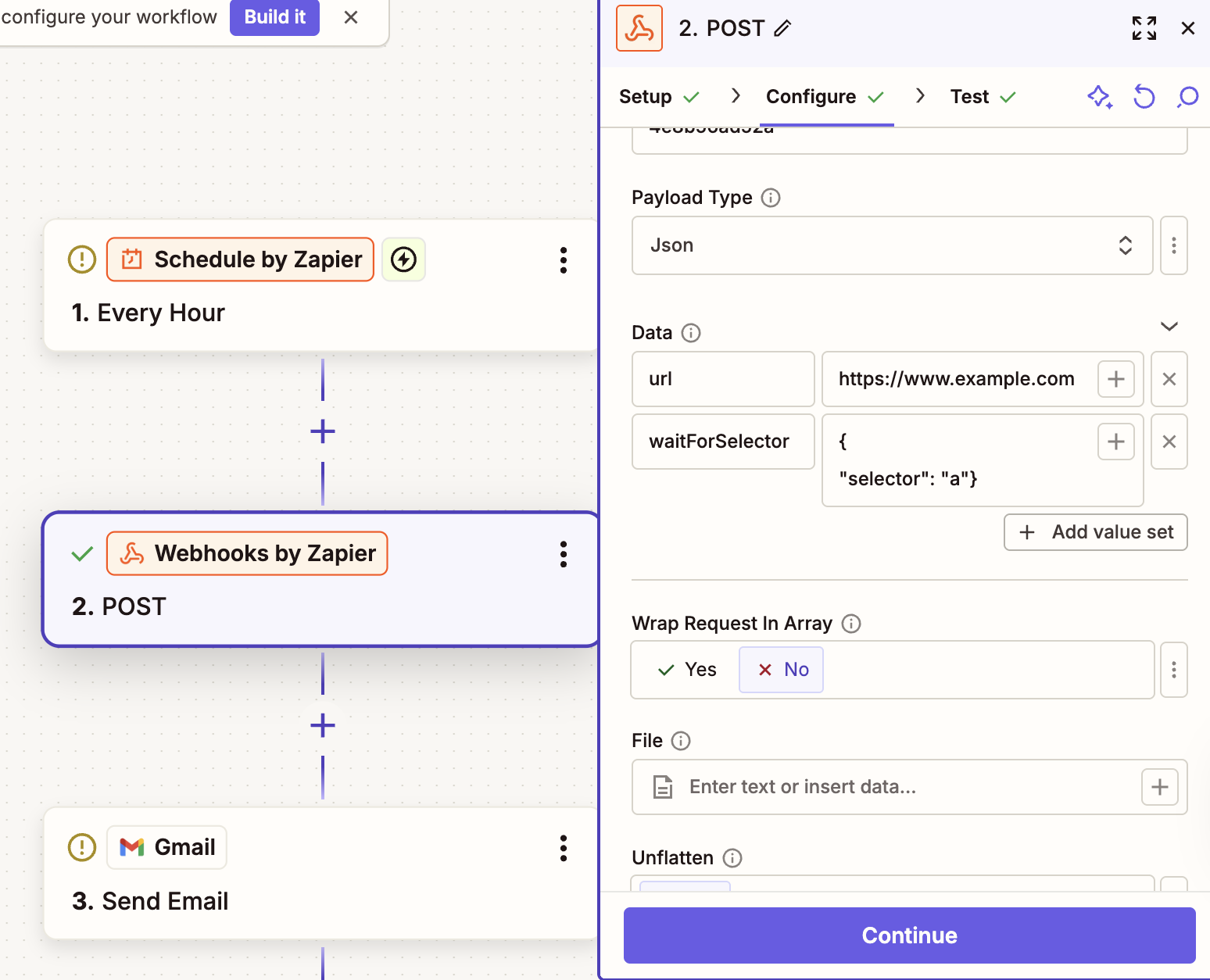The width and height of the screenshot is (1210, 980).
Task: Click the plus to add step after Schedule
Action: pyautogui.click(x=323, y=431)
